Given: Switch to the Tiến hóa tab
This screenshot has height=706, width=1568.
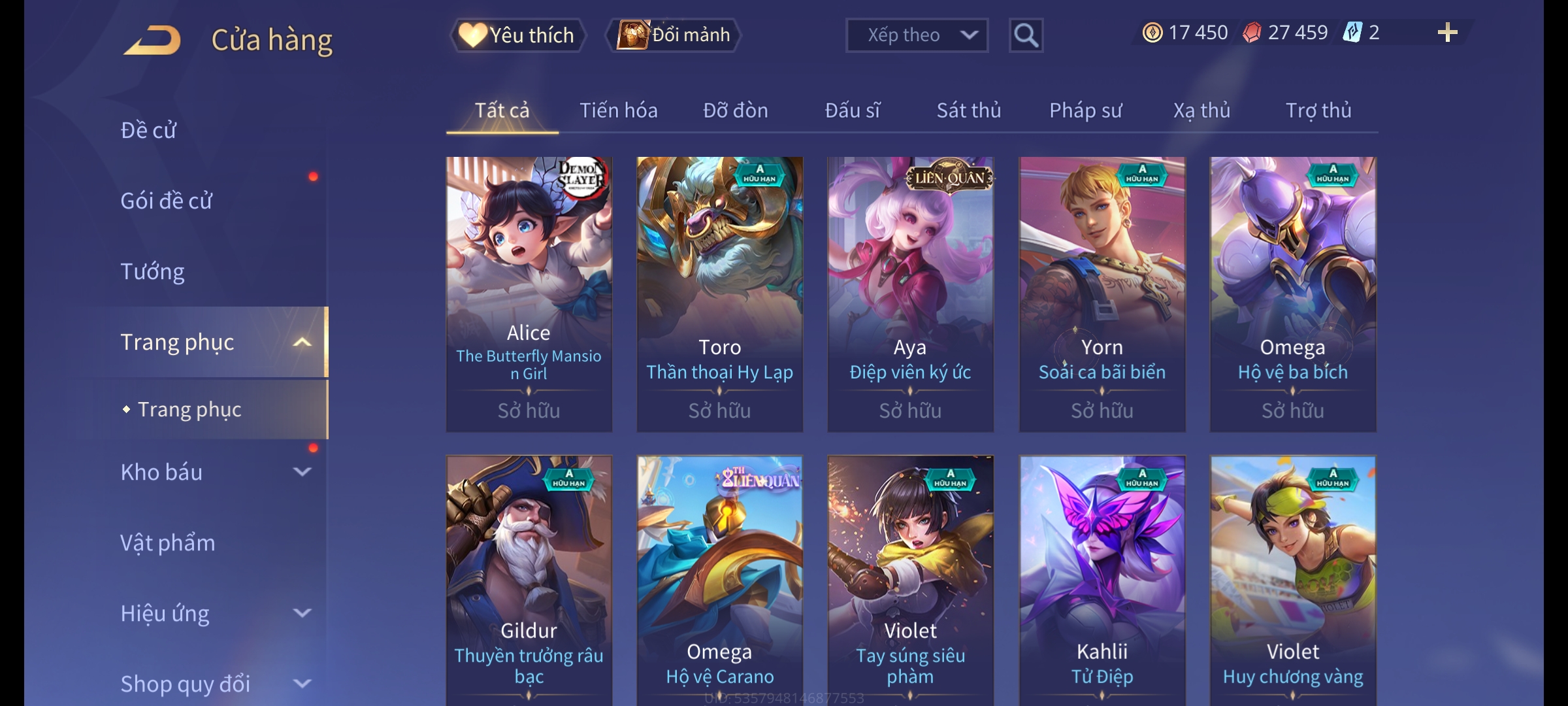Looking at the screenshot, I should pyautogui.click(x=619, y=110).
